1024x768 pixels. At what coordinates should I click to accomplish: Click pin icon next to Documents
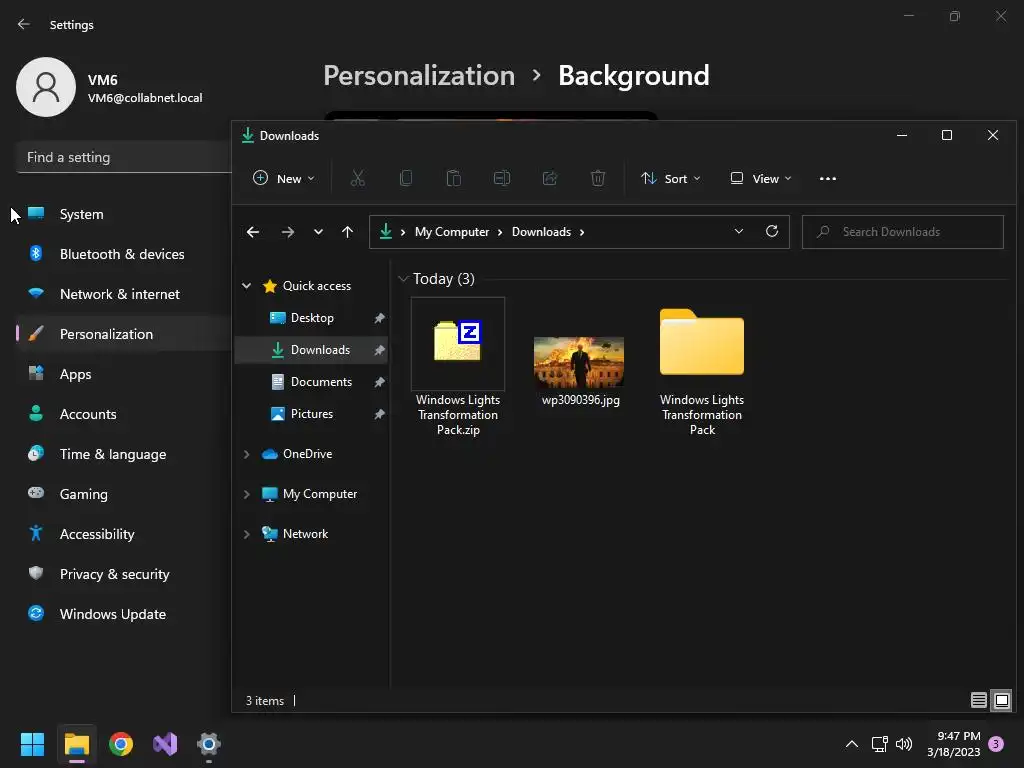point(379,382)
